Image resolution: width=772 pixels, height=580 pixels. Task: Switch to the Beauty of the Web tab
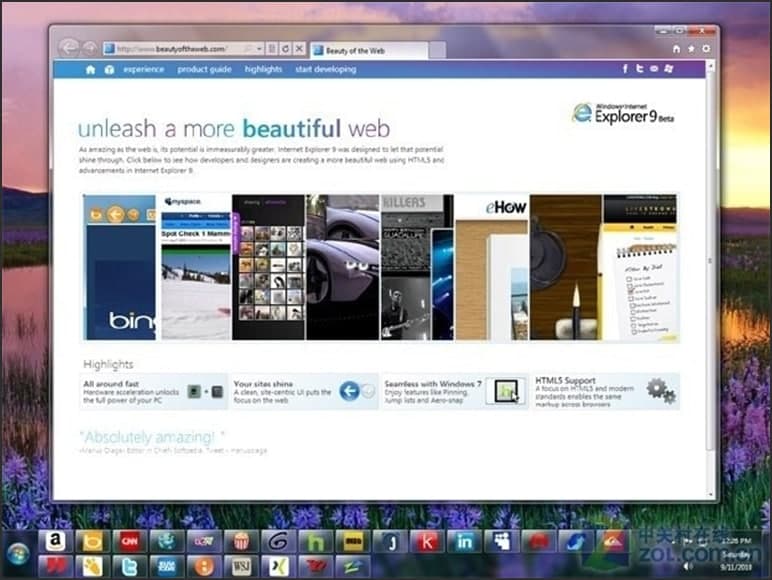(365, 49)
